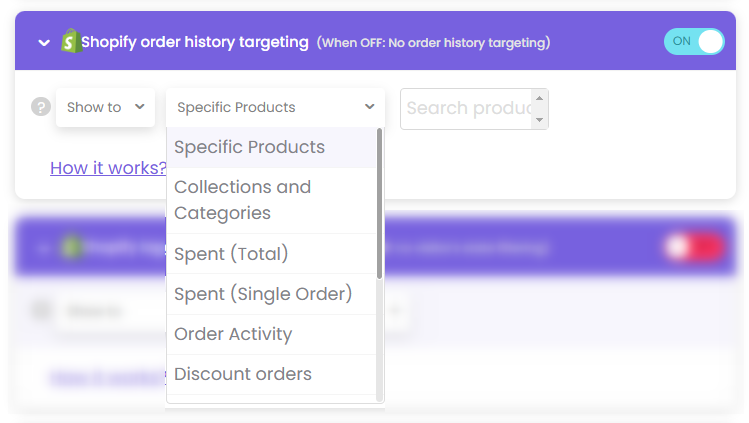Toggle off the ON order history switch
This screenshot has height=423, width=749.
[x=694, y=42]
